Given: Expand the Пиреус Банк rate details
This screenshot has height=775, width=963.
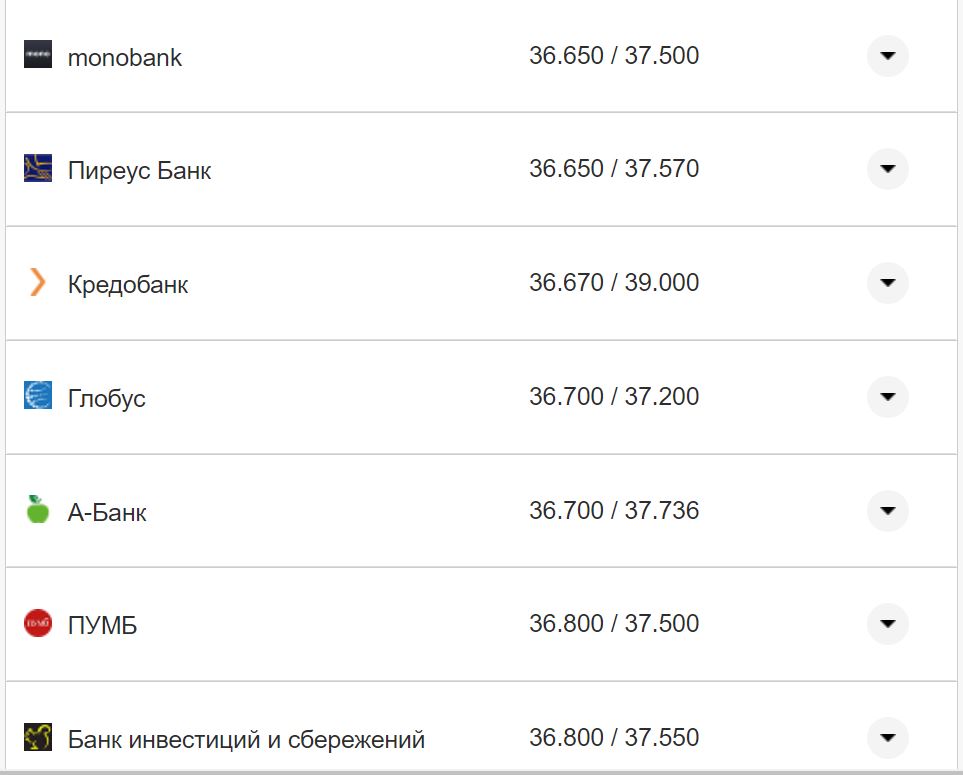Looking at the screenshot, I should point(887,169).
